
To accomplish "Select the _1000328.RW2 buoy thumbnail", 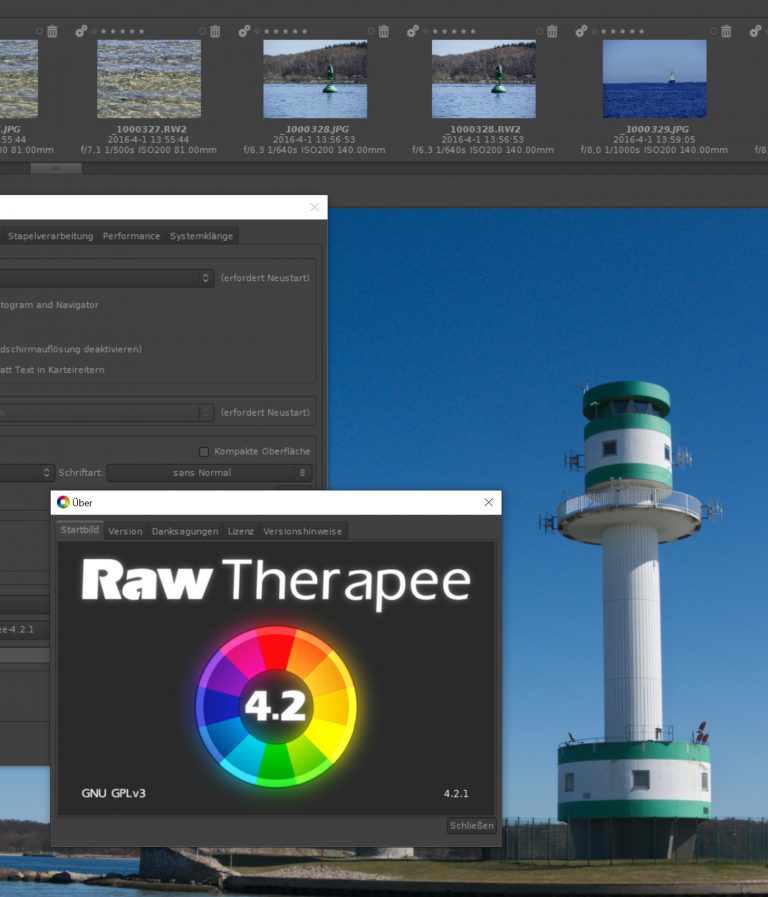I will point(484,79).
